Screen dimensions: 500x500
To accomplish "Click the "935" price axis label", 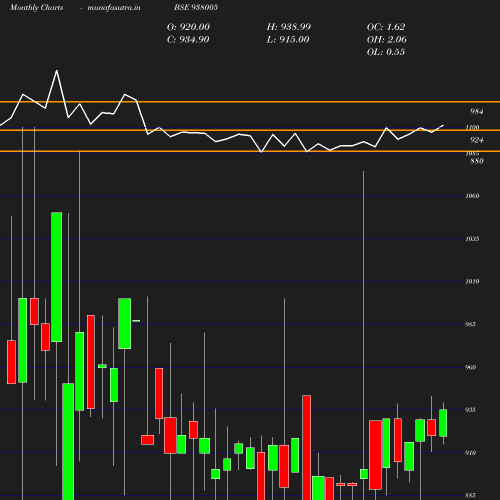I will pos(470,410).
